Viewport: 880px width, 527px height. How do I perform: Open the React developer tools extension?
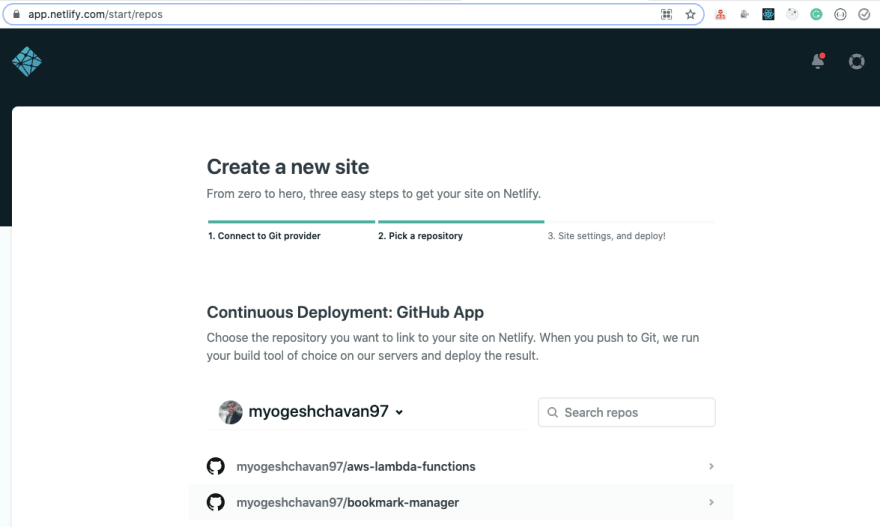768,15
